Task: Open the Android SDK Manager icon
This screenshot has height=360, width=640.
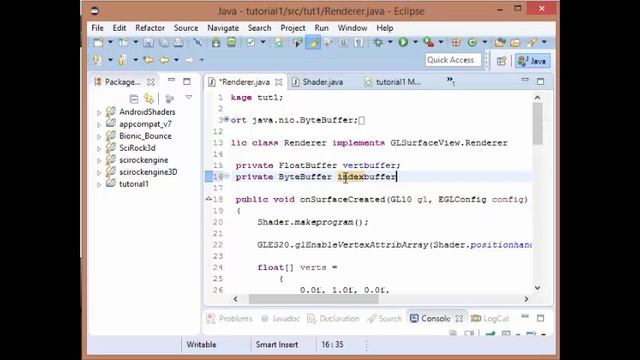Action: coord(216,42)
